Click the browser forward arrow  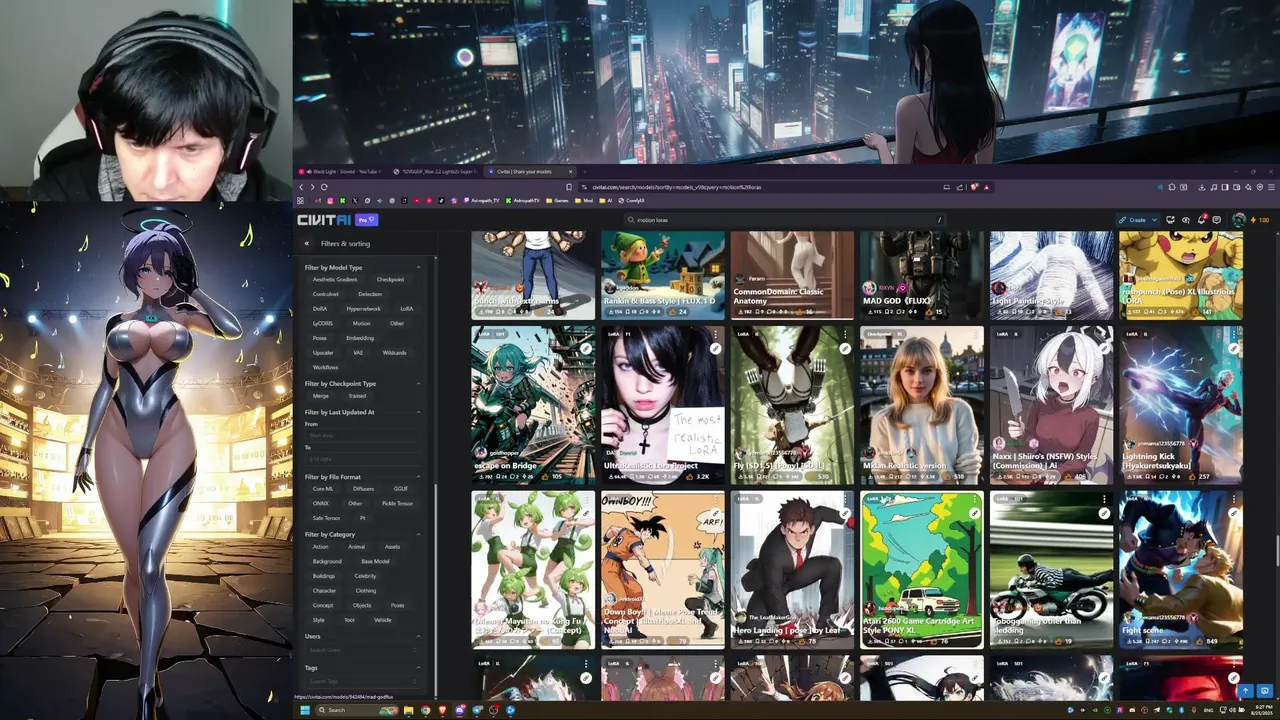click(312, 187)
